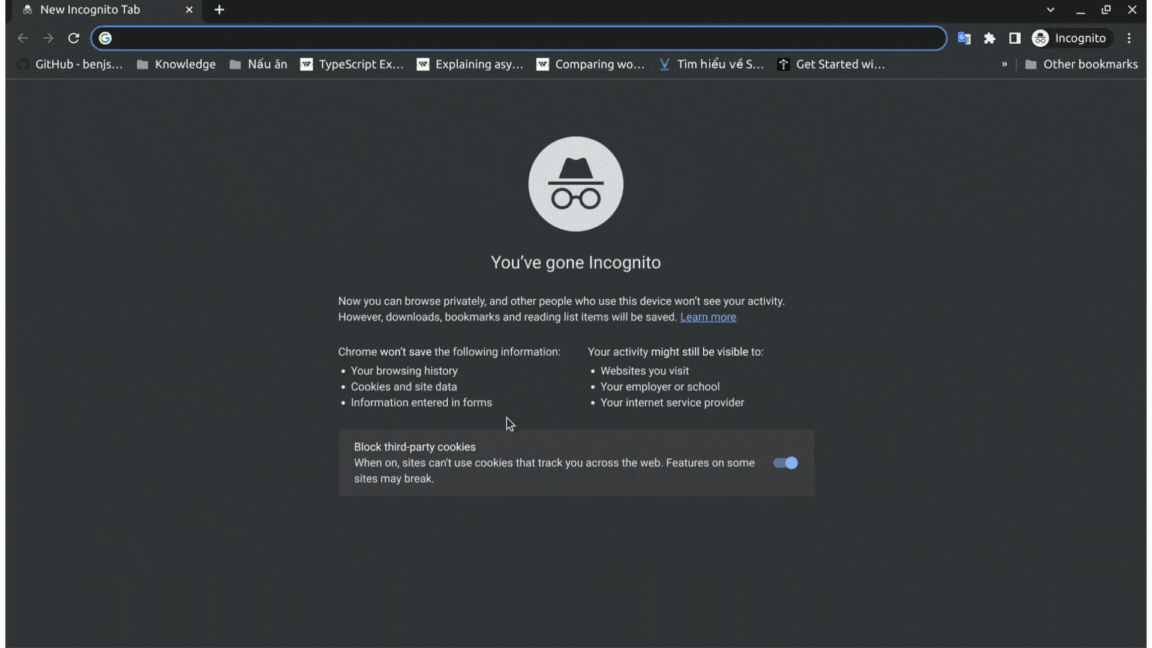The image size is (1152, 648).
Task: Toggle the side panel icon
Action: (x=1015, y=38)
